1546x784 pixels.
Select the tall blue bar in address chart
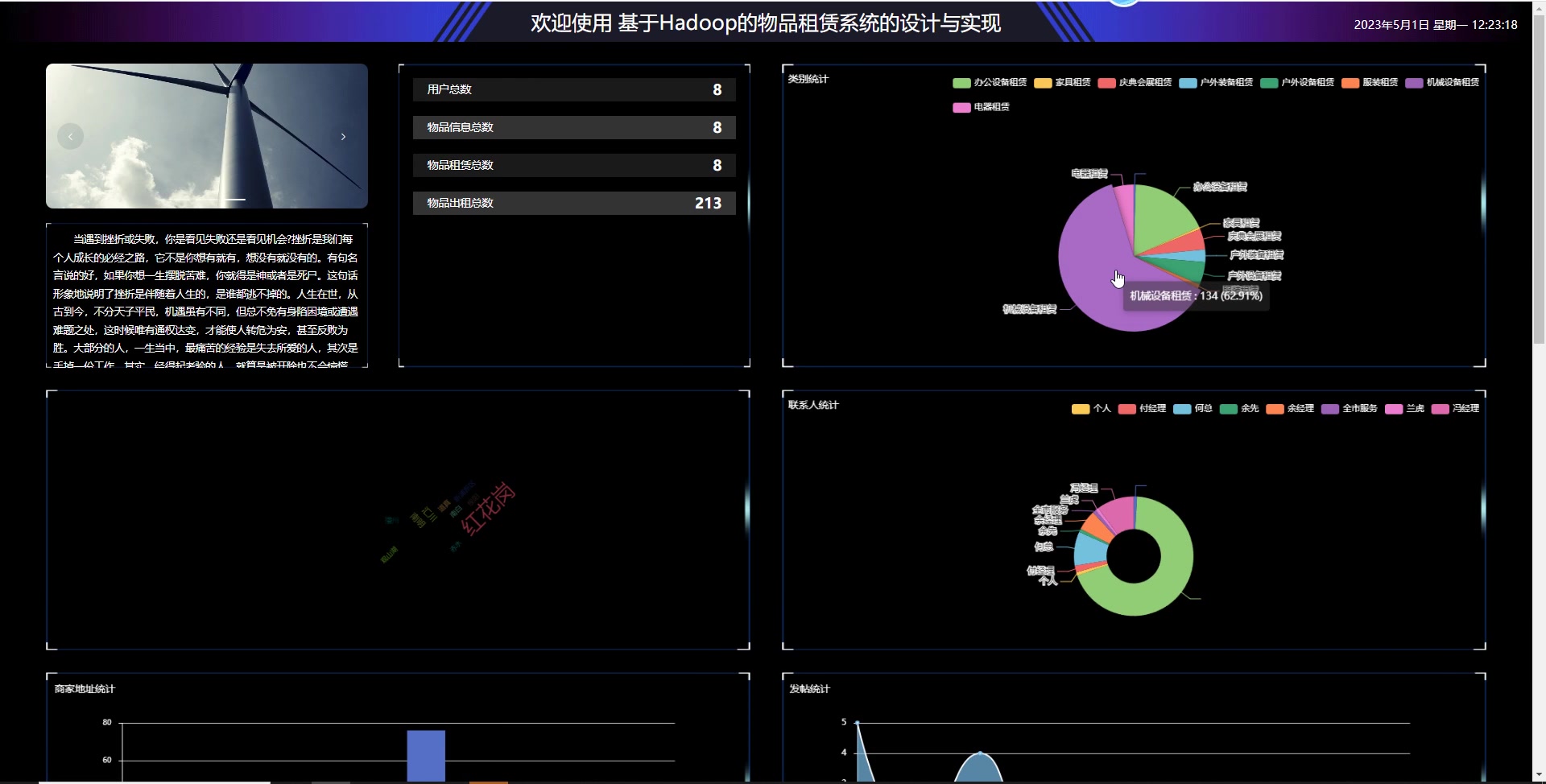pyautogui.click(x=426, y=755)
